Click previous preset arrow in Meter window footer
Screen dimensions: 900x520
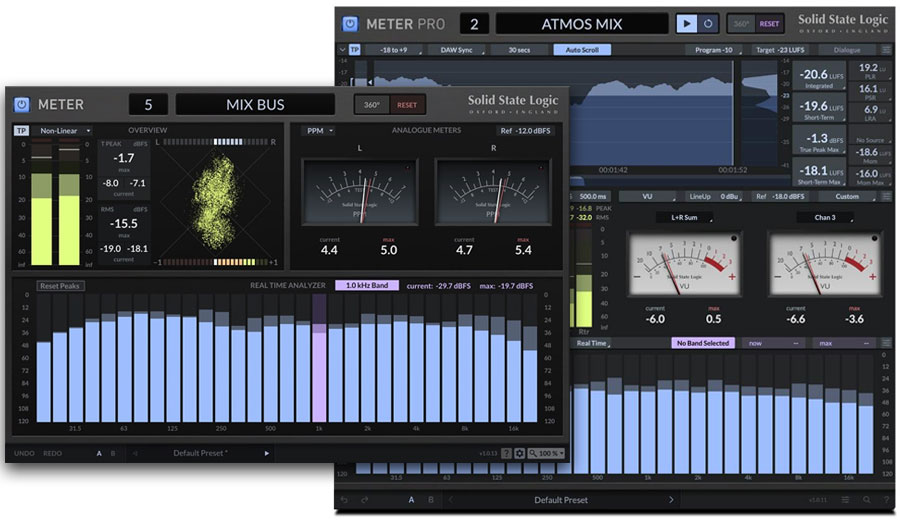[135, 453]
